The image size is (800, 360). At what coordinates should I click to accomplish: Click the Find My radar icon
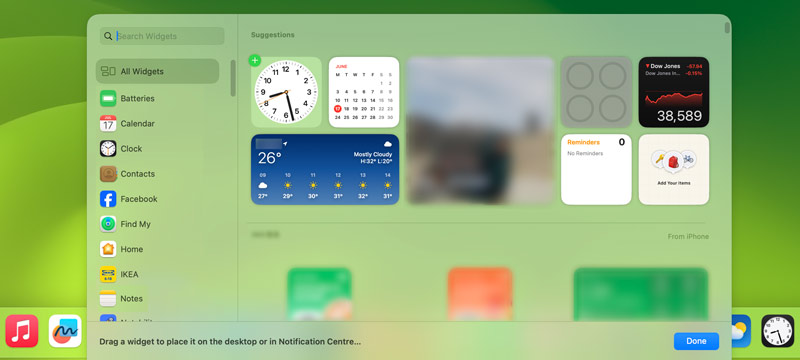click(108, 224)
